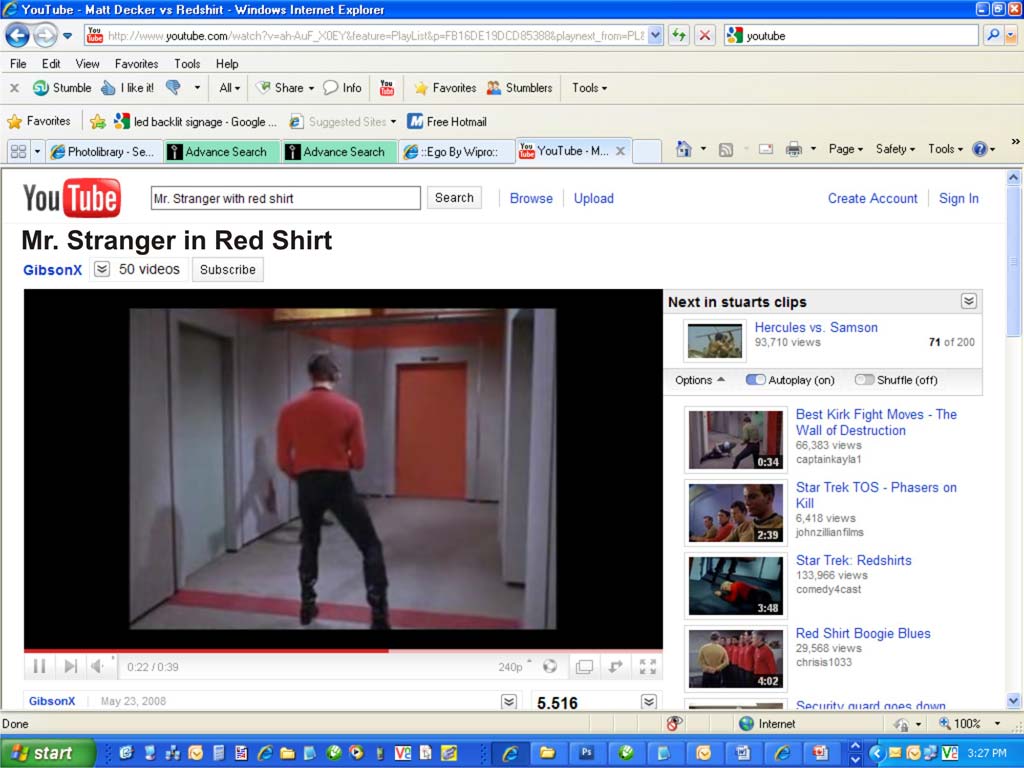Open the File menu
Image resolution: width=1024 pixels, height=768 pixels.
click(x=18, y=63)
